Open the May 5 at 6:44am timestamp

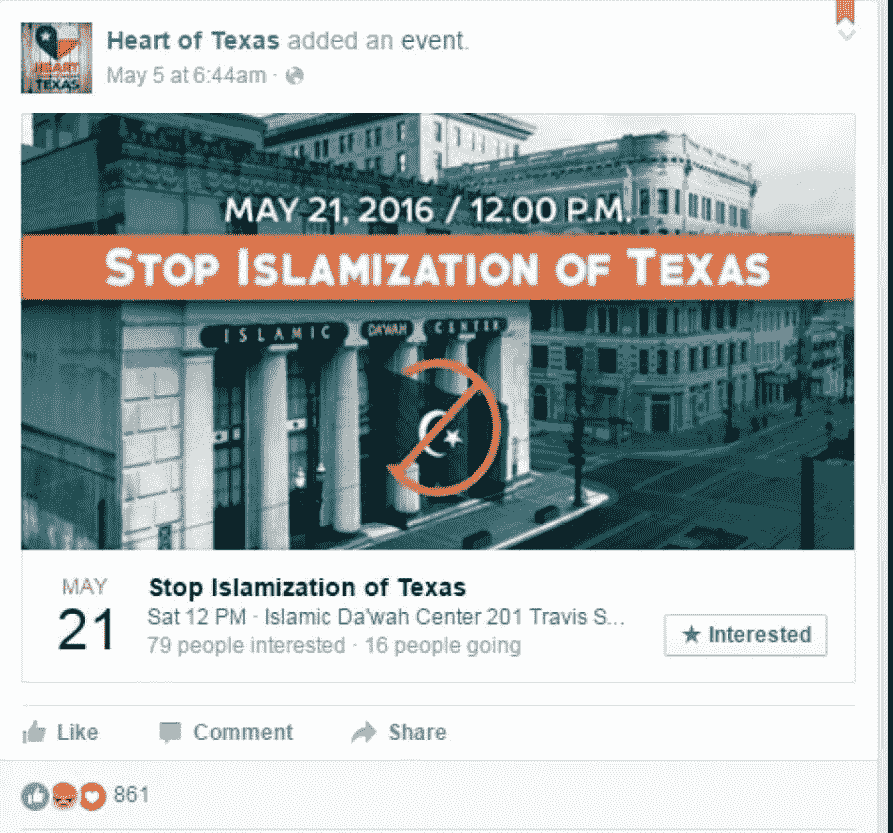(x=186, y=76)
